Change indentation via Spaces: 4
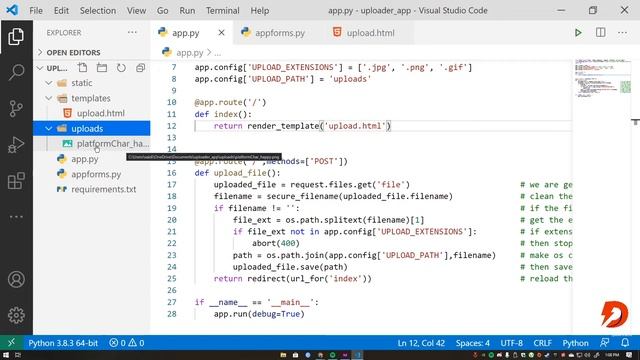 click(473, 343)
